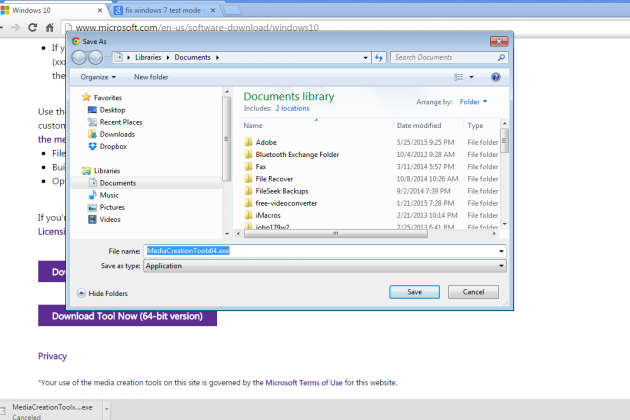Click the Back navigation arrow in Save As dialog
The width and height of the screenshot is (630, 420).
[79, 57]
